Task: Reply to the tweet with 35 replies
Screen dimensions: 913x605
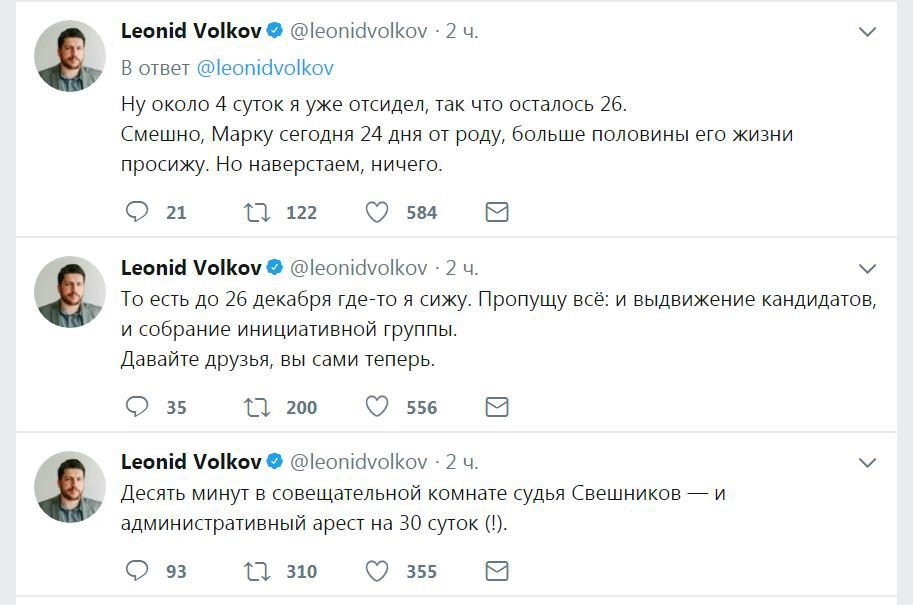Action: pyautogui.click(x=138, y=407)
